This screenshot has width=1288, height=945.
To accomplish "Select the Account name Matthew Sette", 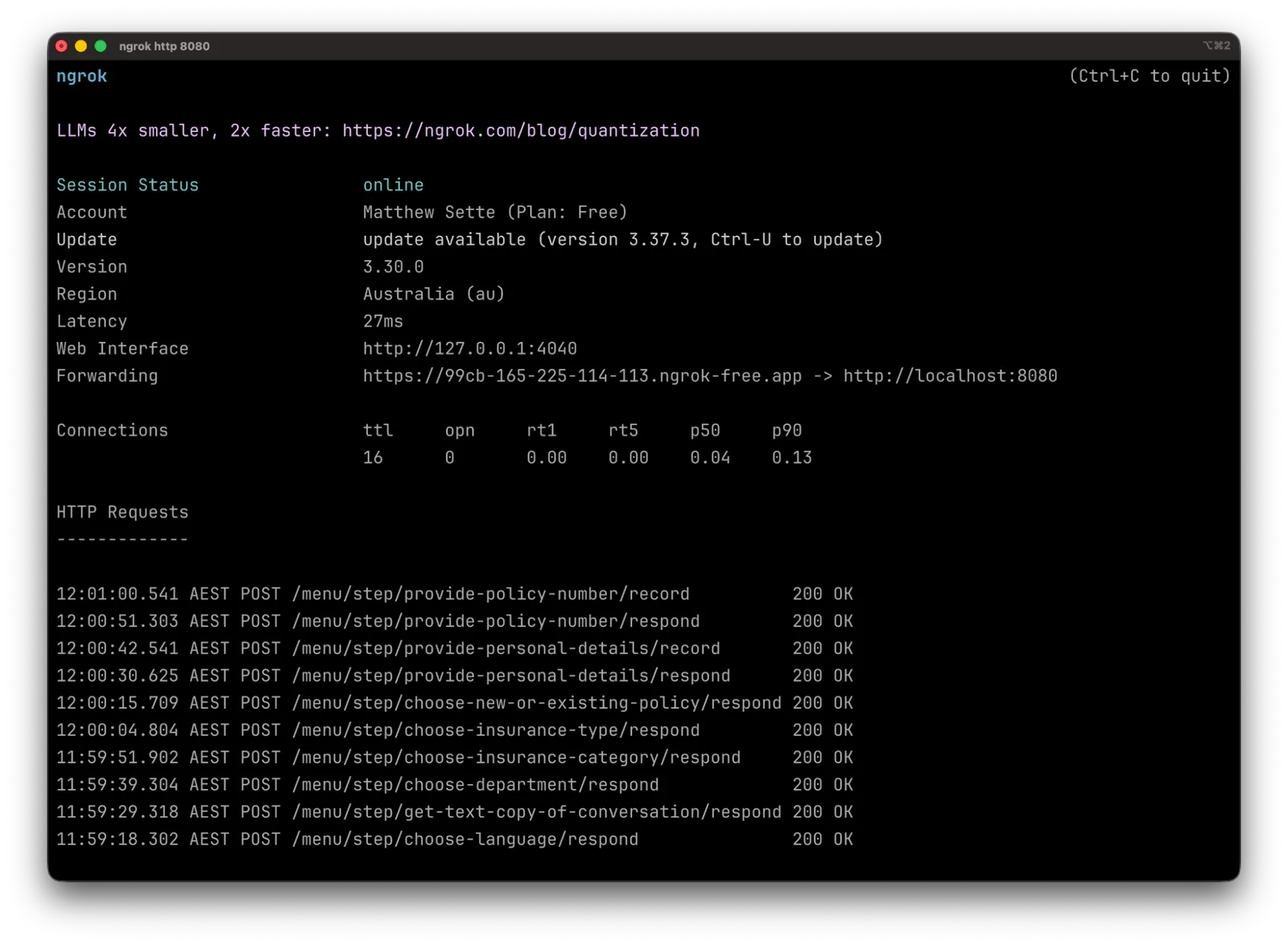I will [x=429, y=212].
